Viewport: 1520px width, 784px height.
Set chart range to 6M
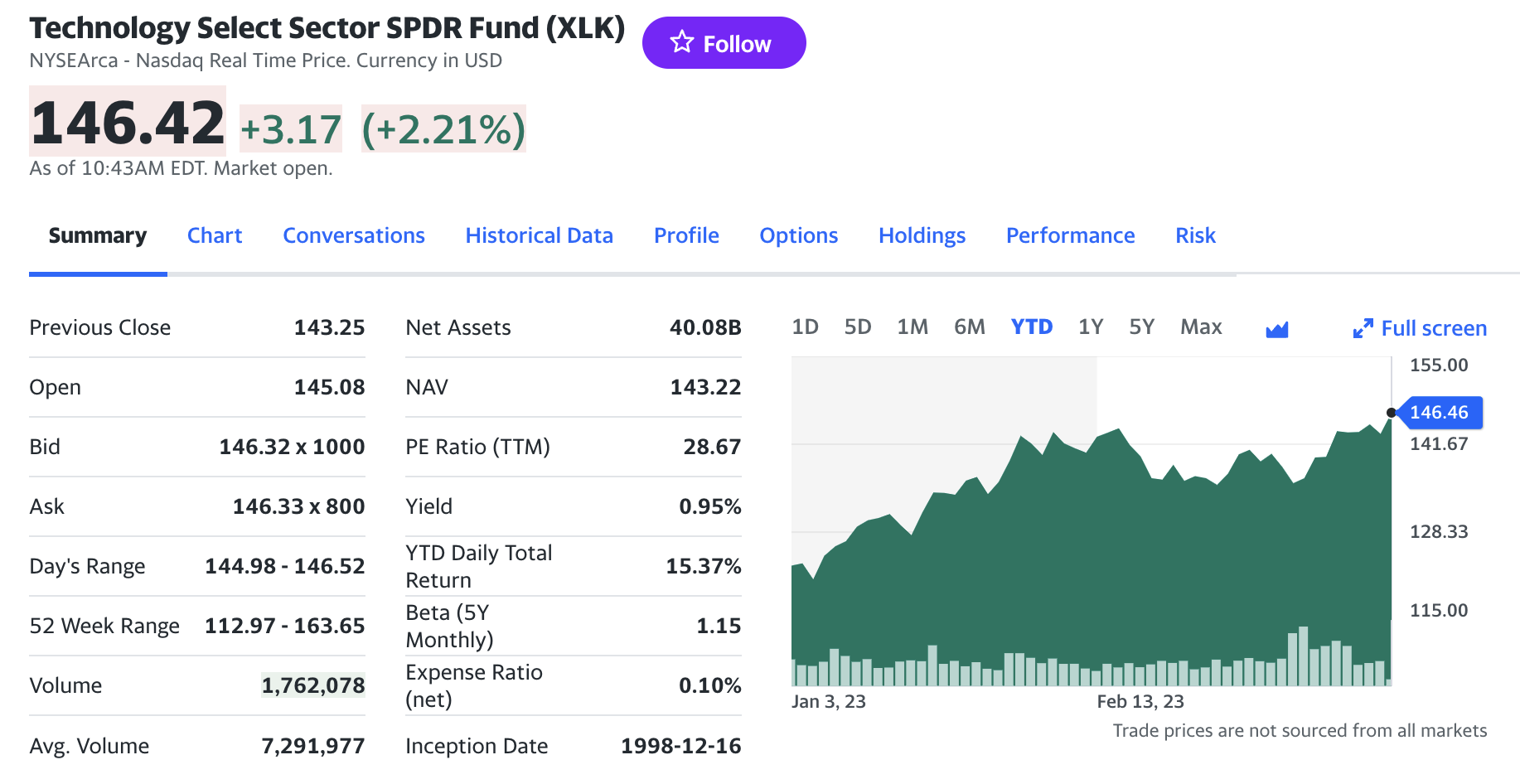[x=970, y=327]
